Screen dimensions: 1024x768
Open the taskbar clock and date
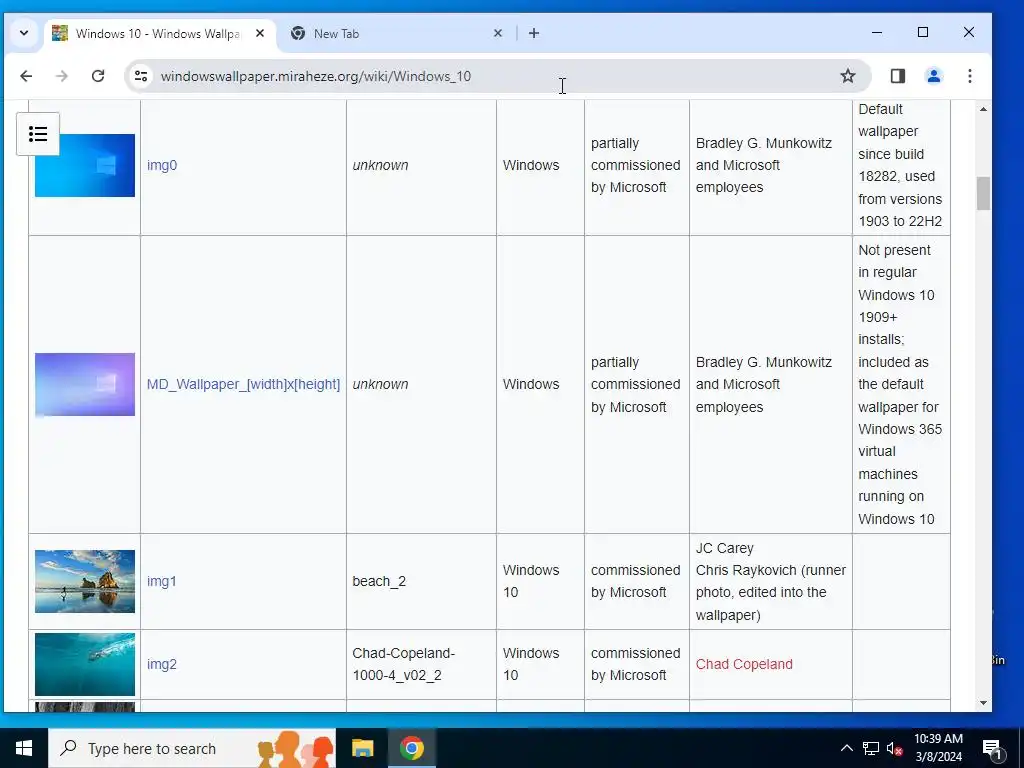(x=938, y=748)
